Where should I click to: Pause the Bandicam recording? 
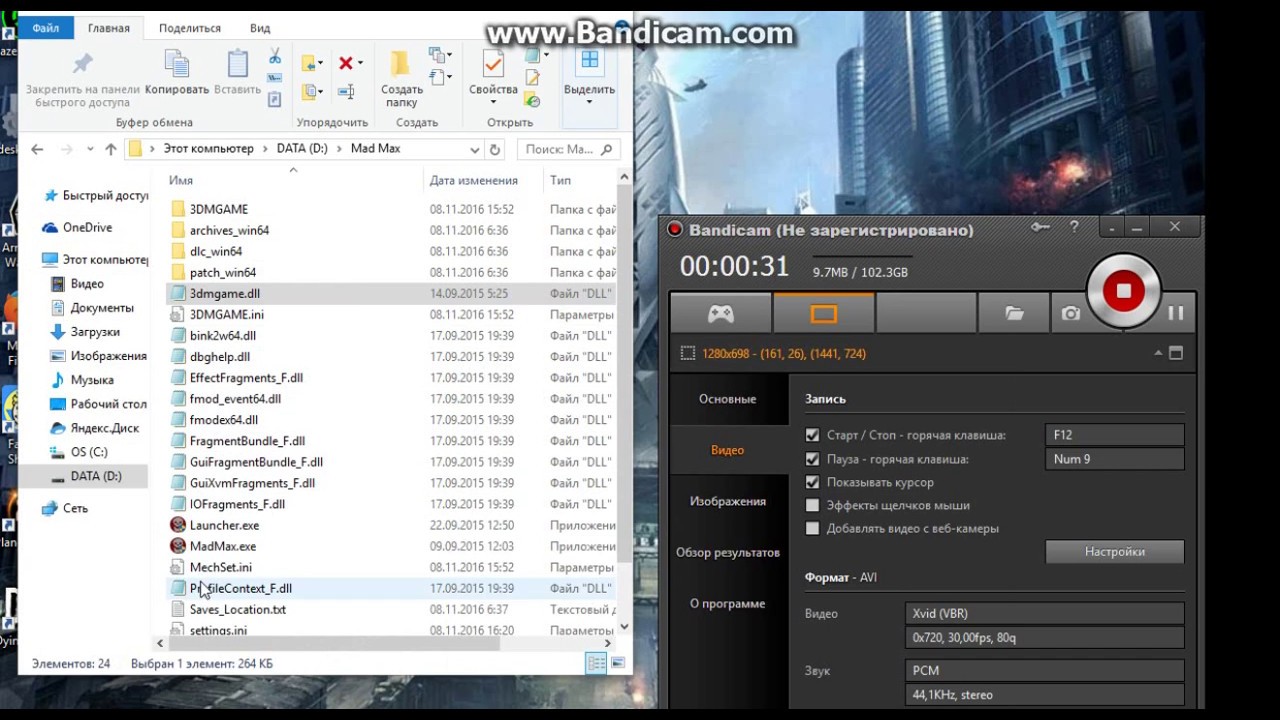click(x=1175, y=313)
